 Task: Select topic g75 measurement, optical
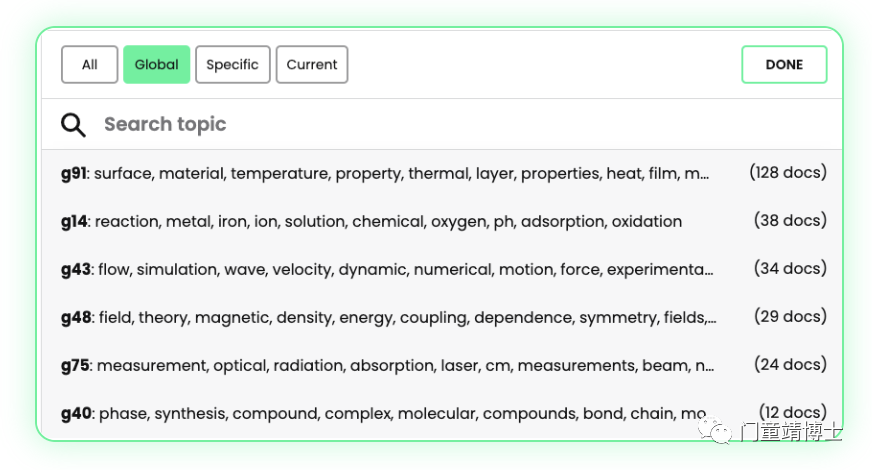pyautogui.click(x=387, y=366)
